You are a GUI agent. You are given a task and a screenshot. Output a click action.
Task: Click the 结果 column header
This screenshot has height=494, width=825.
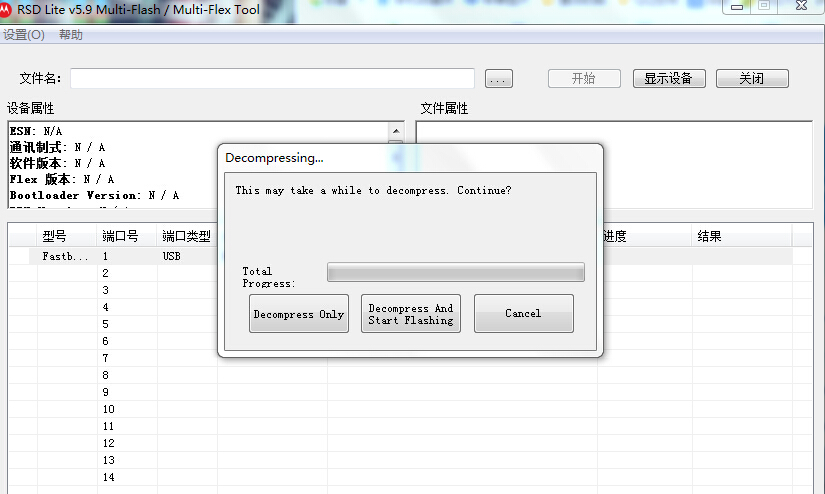[742, 236]
